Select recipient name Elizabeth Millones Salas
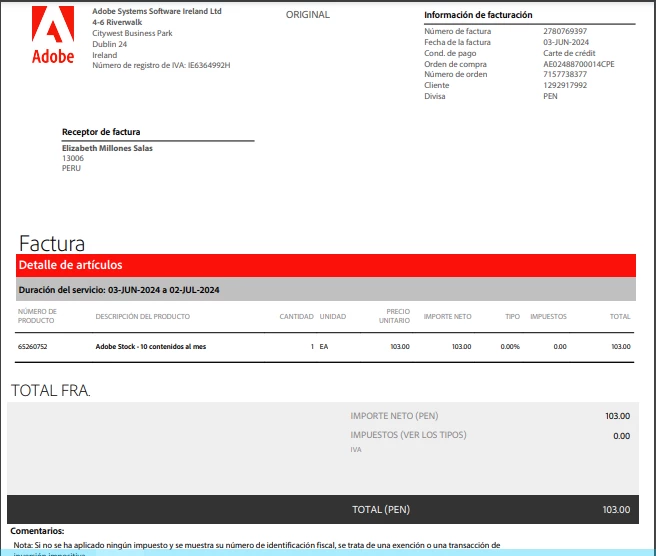Image resolution: width=656 pixels, height=556 pixels. (107, 148)
